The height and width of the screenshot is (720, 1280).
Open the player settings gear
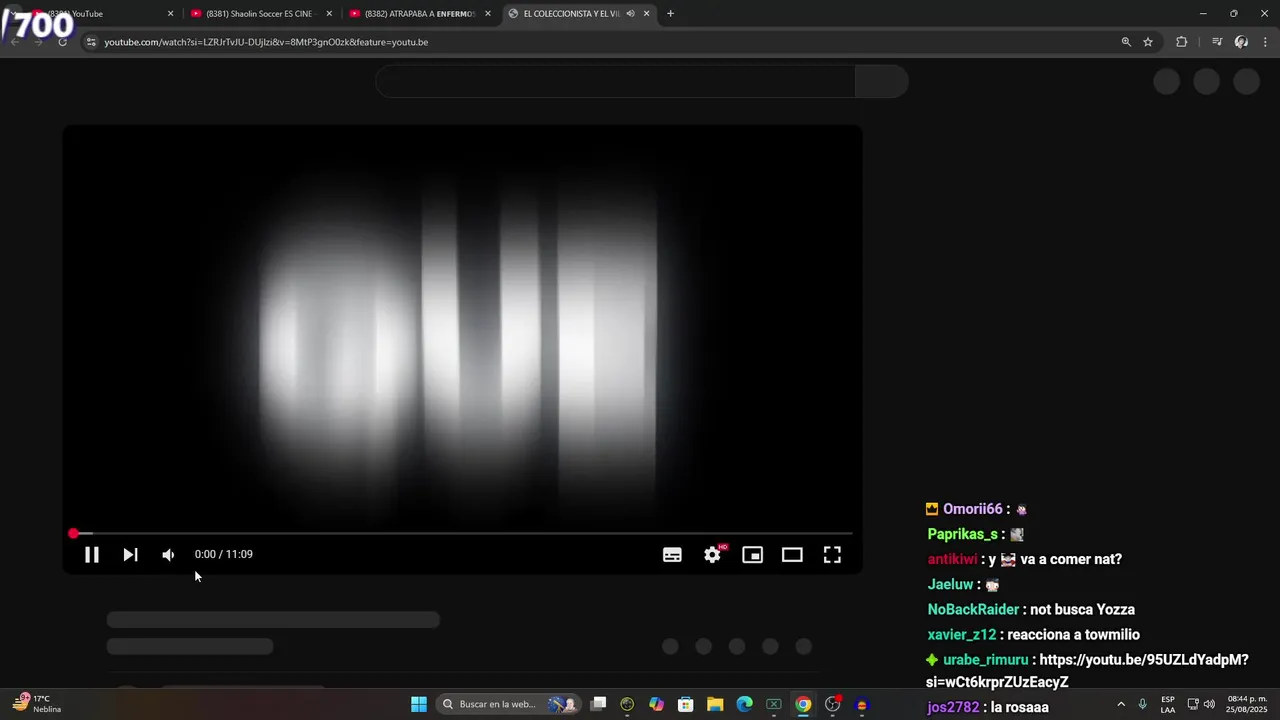coord(712,555)
